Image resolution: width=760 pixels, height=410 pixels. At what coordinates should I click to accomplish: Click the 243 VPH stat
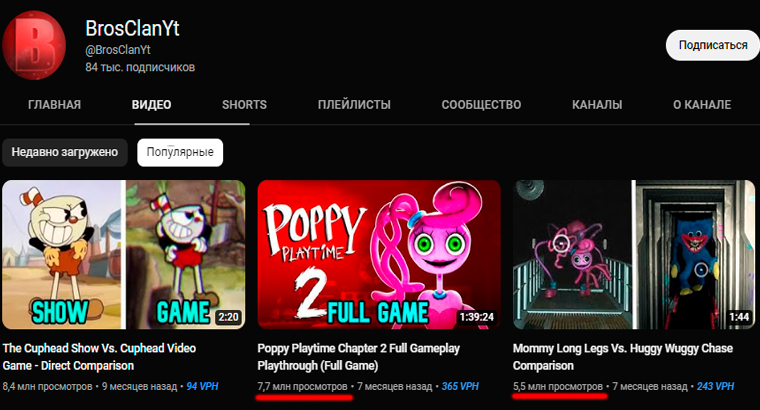click(x=715, y=387)
